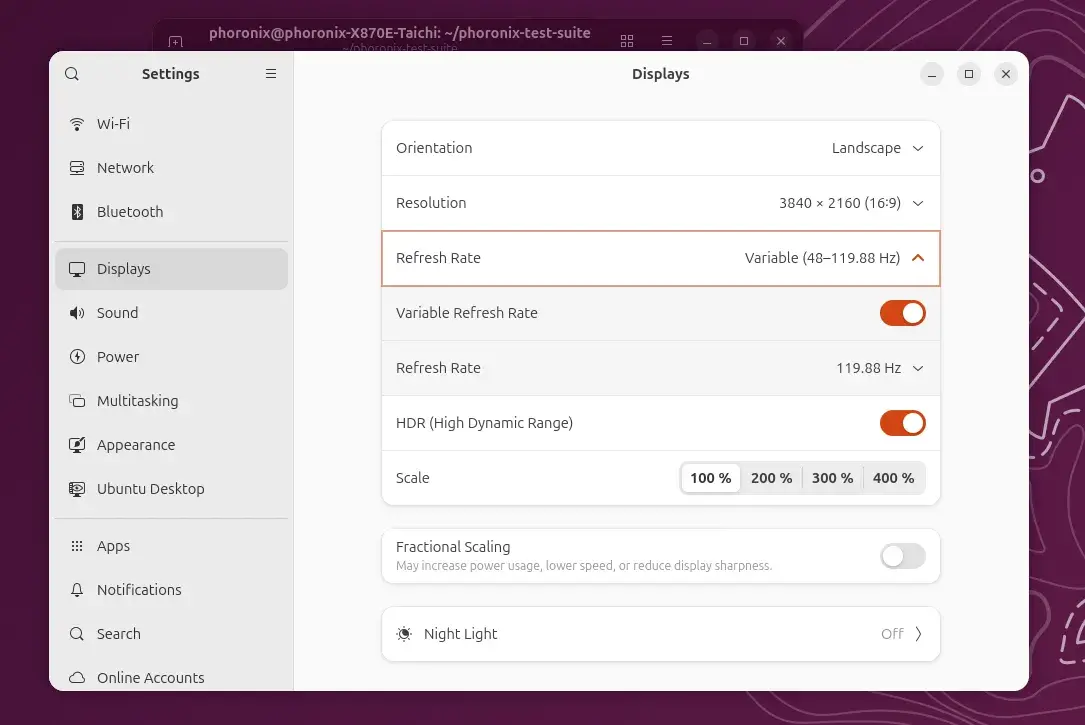Open the Appearance settings page
1085x725 pixels.
(x=135, y=445)
